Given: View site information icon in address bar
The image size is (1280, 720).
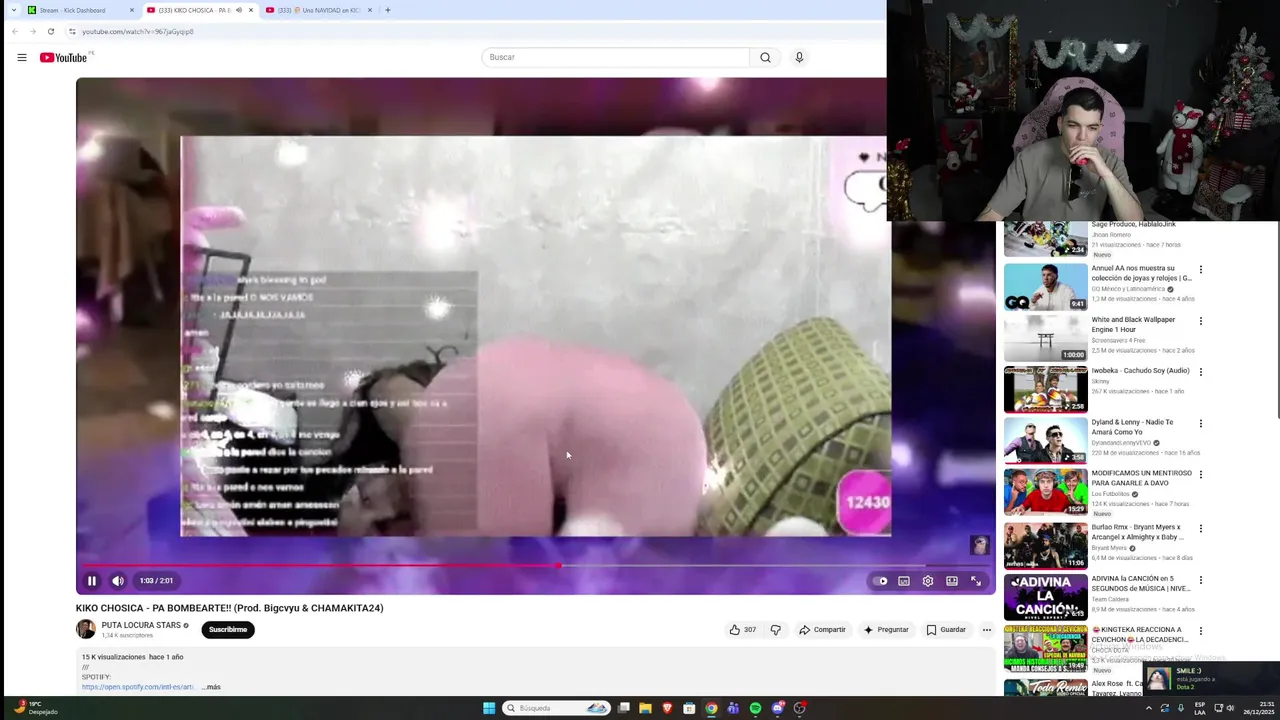Looking at the screenshot, I should 72,31.
